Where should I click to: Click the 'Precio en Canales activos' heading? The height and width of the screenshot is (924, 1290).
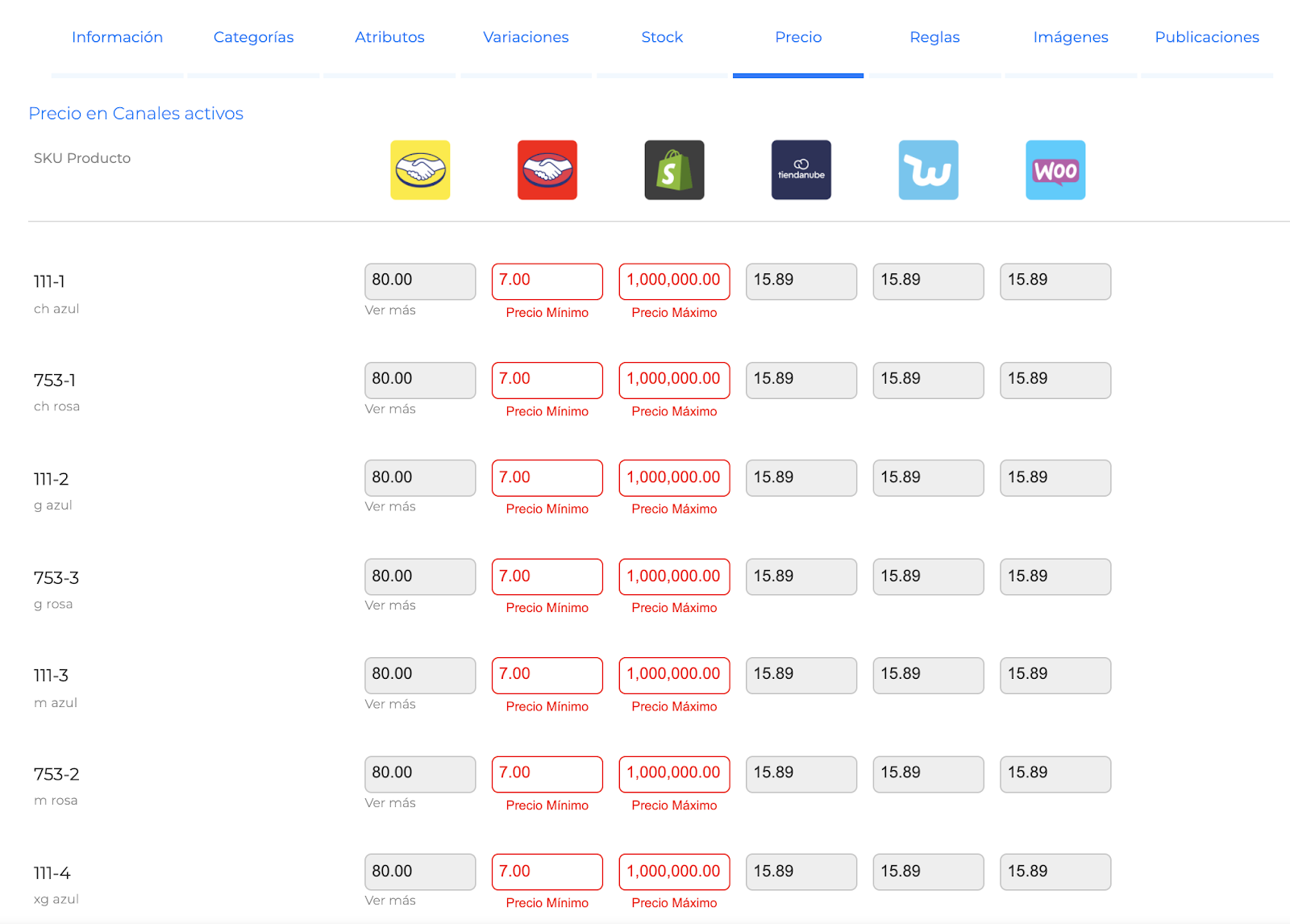coord(135,114)
